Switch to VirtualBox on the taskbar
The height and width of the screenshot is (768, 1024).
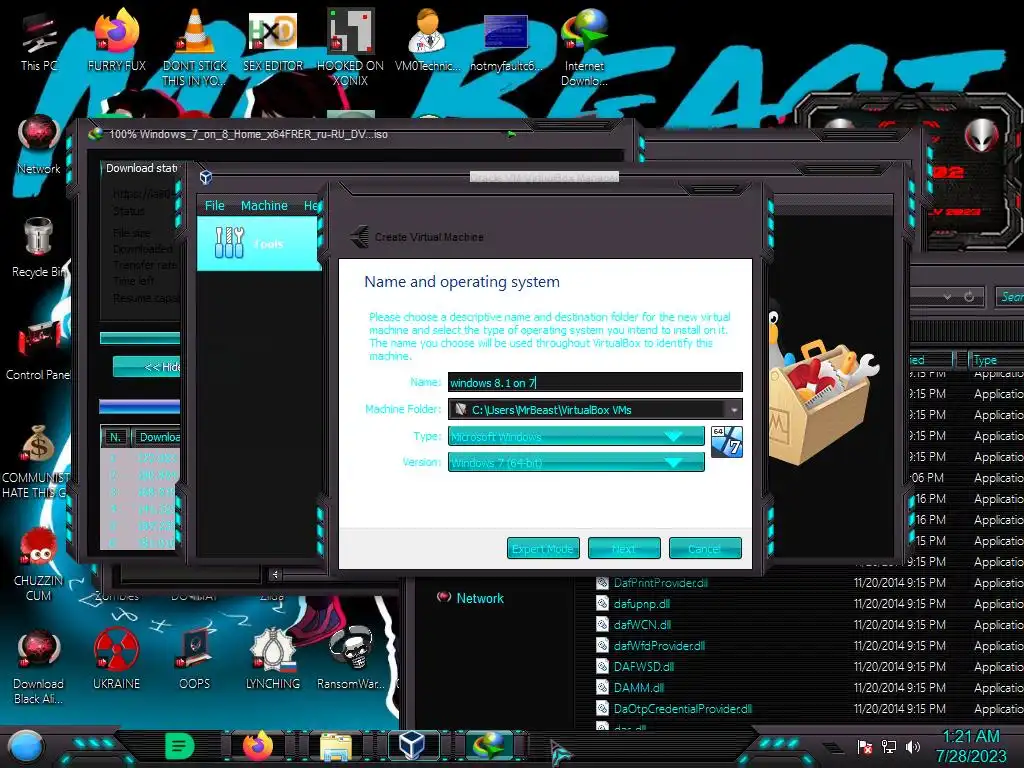click(x=412, y=745)
